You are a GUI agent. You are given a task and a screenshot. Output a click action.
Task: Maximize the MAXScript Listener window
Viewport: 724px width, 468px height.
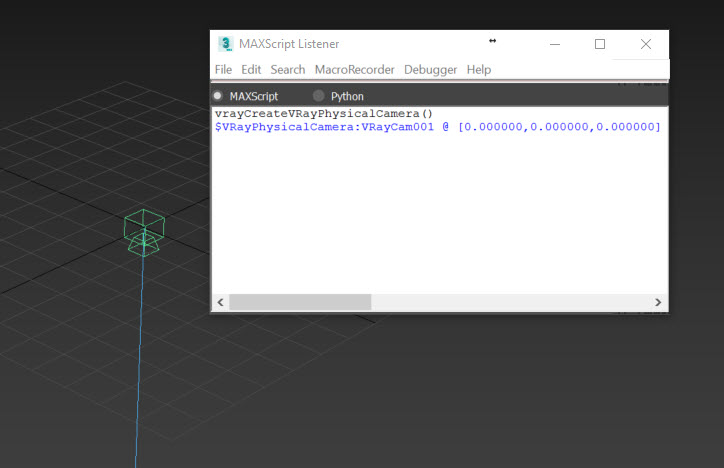click(600, 44)
